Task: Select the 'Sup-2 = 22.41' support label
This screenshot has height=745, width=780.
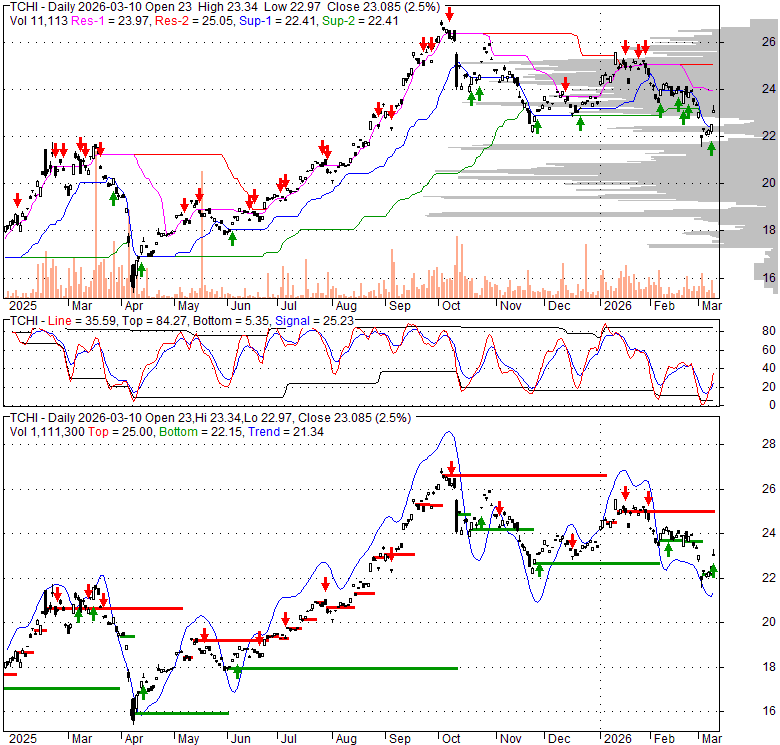Action: click(360, 21)
